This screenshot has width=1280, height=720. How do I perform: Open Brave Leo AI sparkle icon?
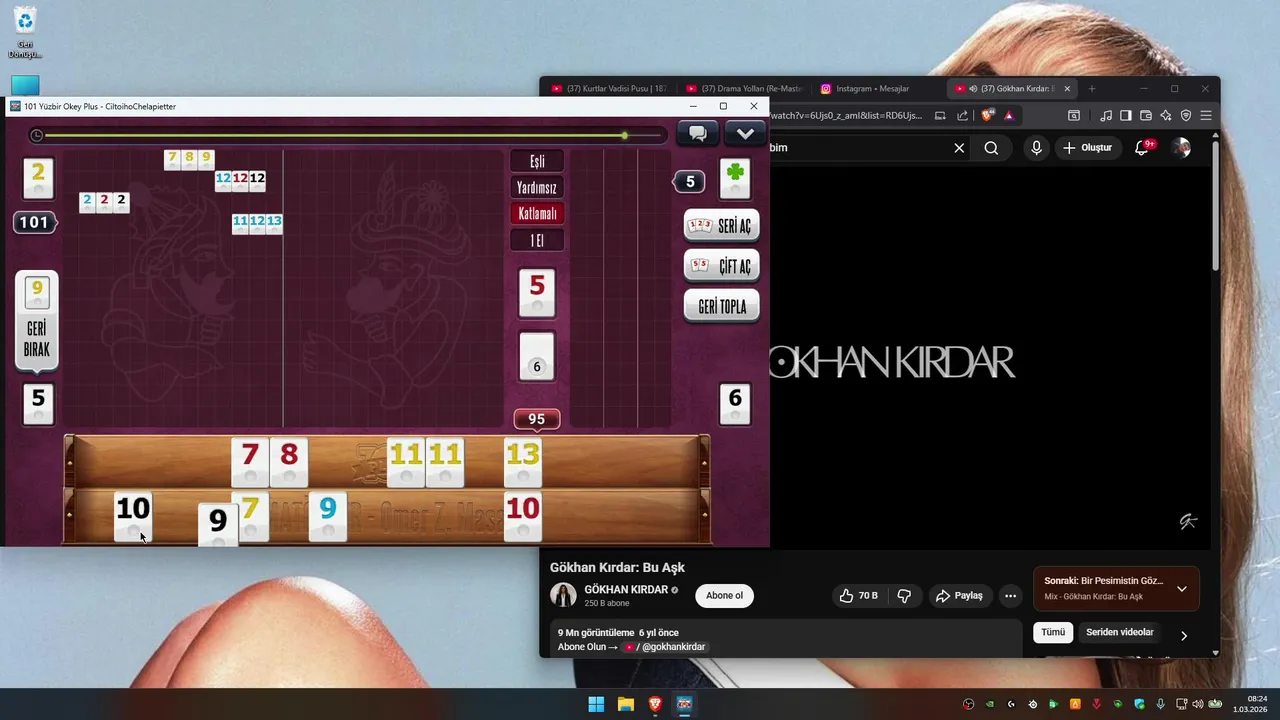tap(1166, 115)
